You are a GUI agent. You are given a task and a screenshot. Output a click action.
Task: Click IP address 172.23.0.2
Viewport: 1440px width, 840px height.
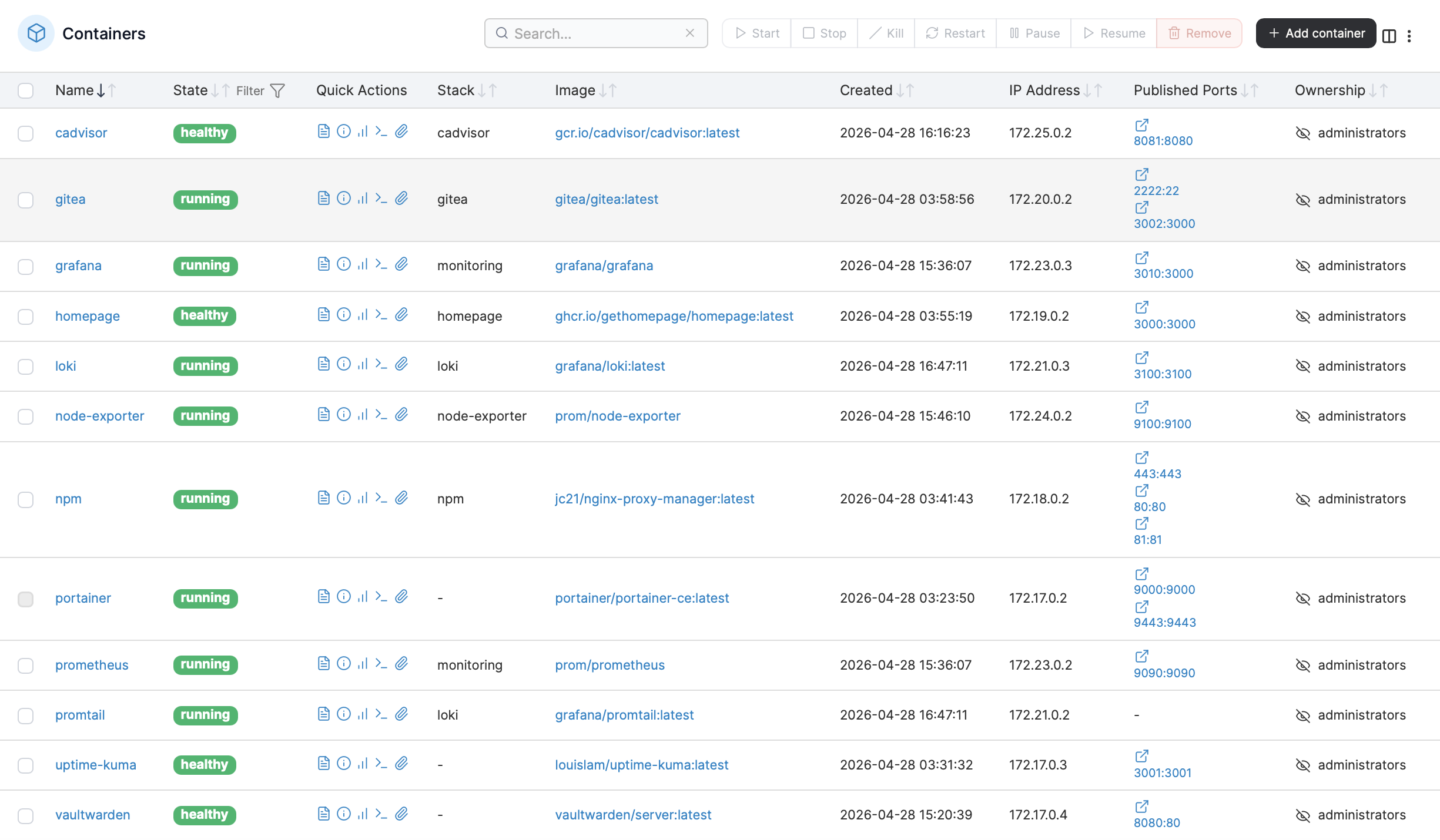point(1040,665)
